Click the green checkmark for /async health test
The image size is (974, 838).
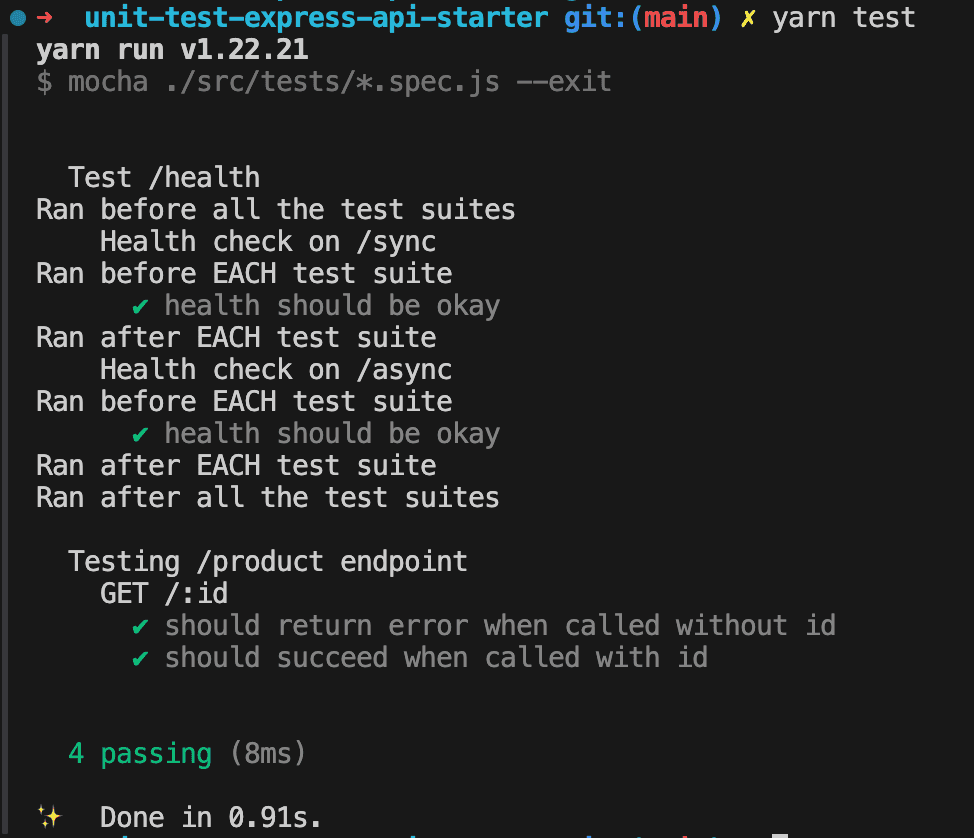pos(140,434)
